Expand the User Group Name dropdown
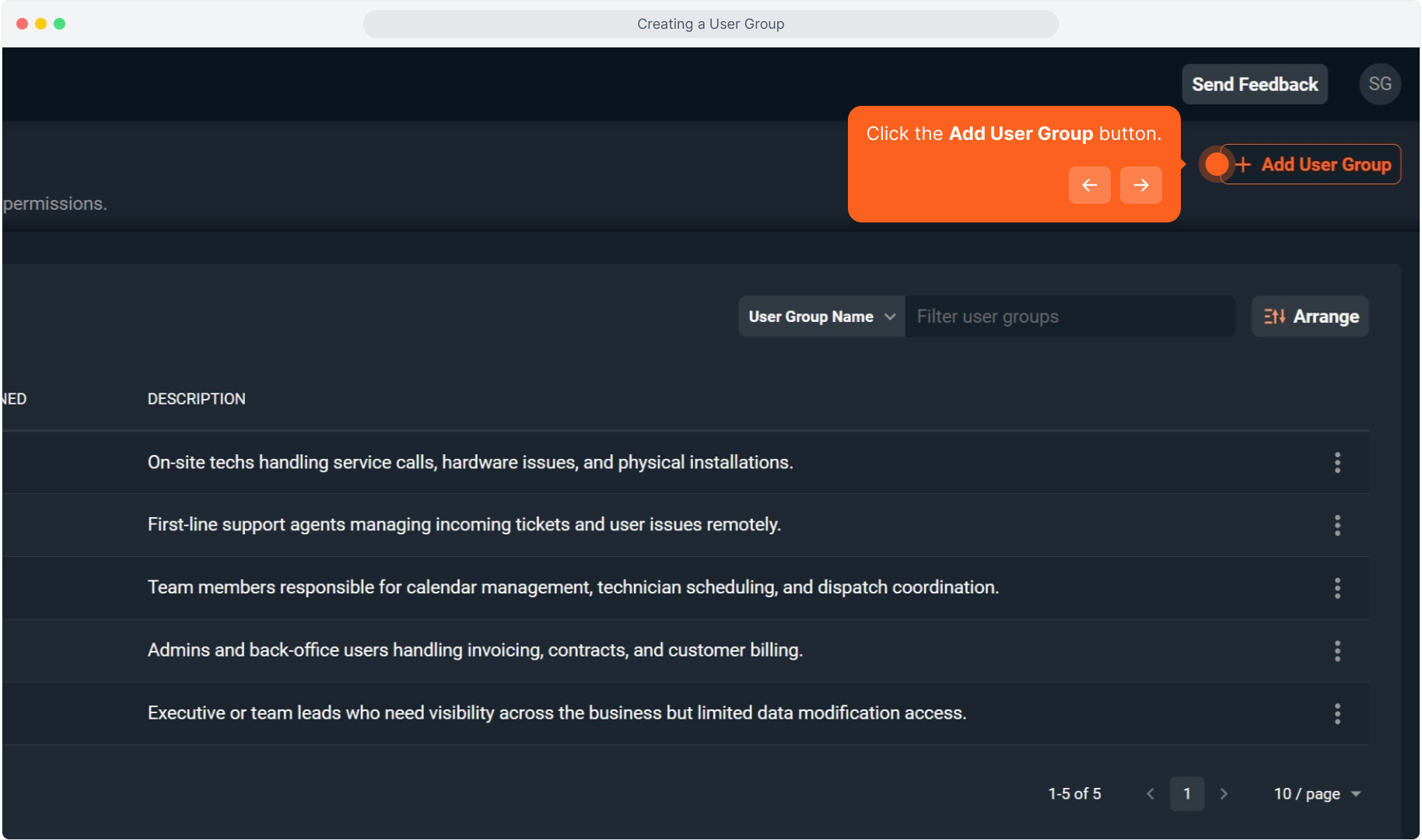Viewport: 1422px width, 840px height. 821,317
